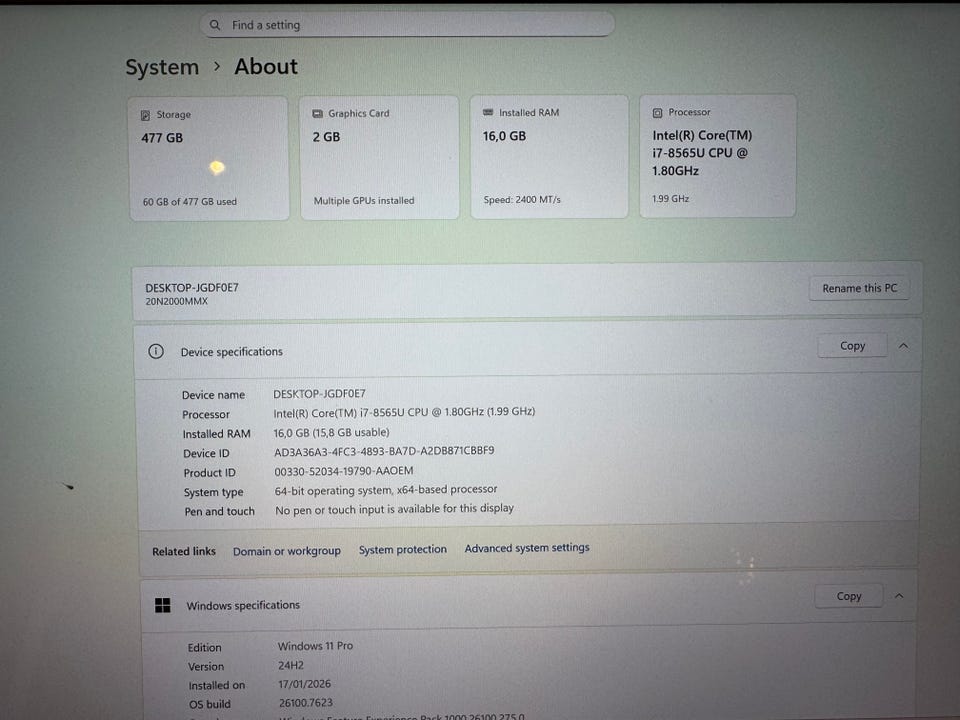This screenshot has width=960, height=720.
Task: Select Version value 24H2
Action: point(291,665)
